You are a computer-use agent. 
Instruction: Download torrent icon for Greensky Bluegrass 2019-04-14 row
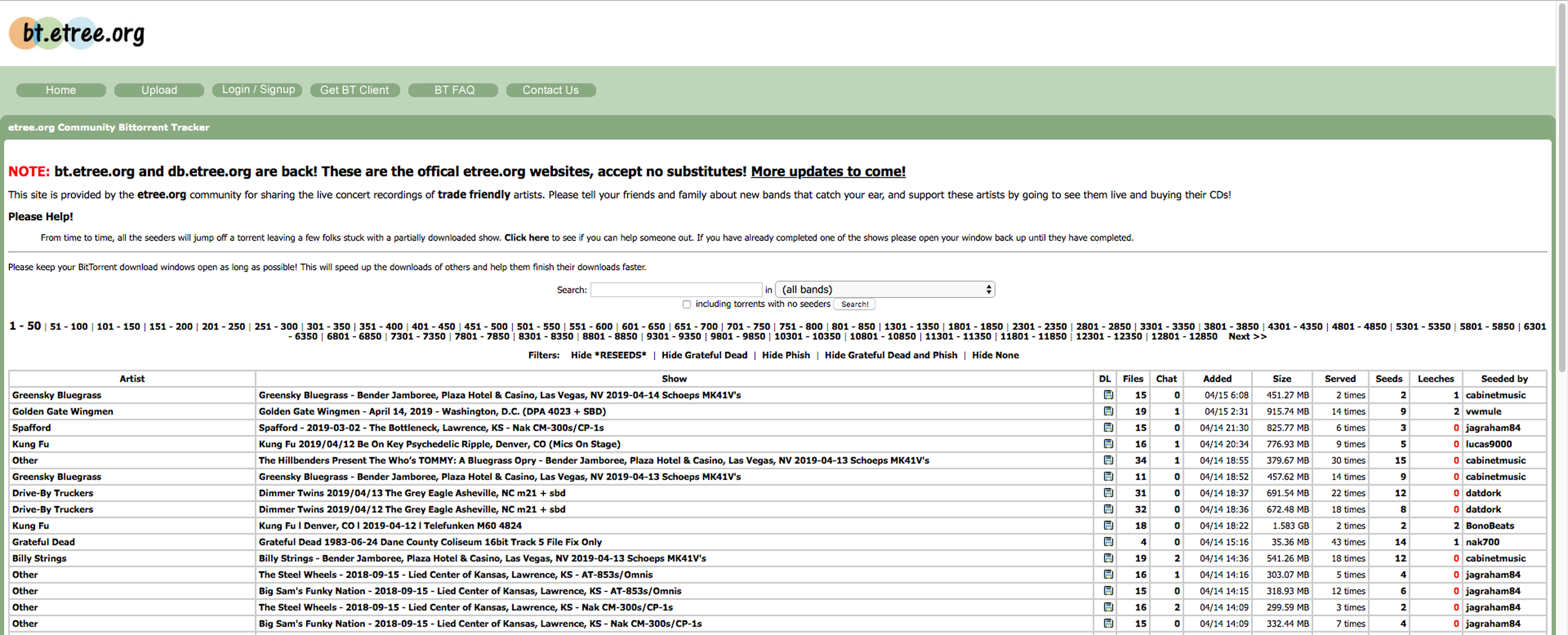(1108, 395)
